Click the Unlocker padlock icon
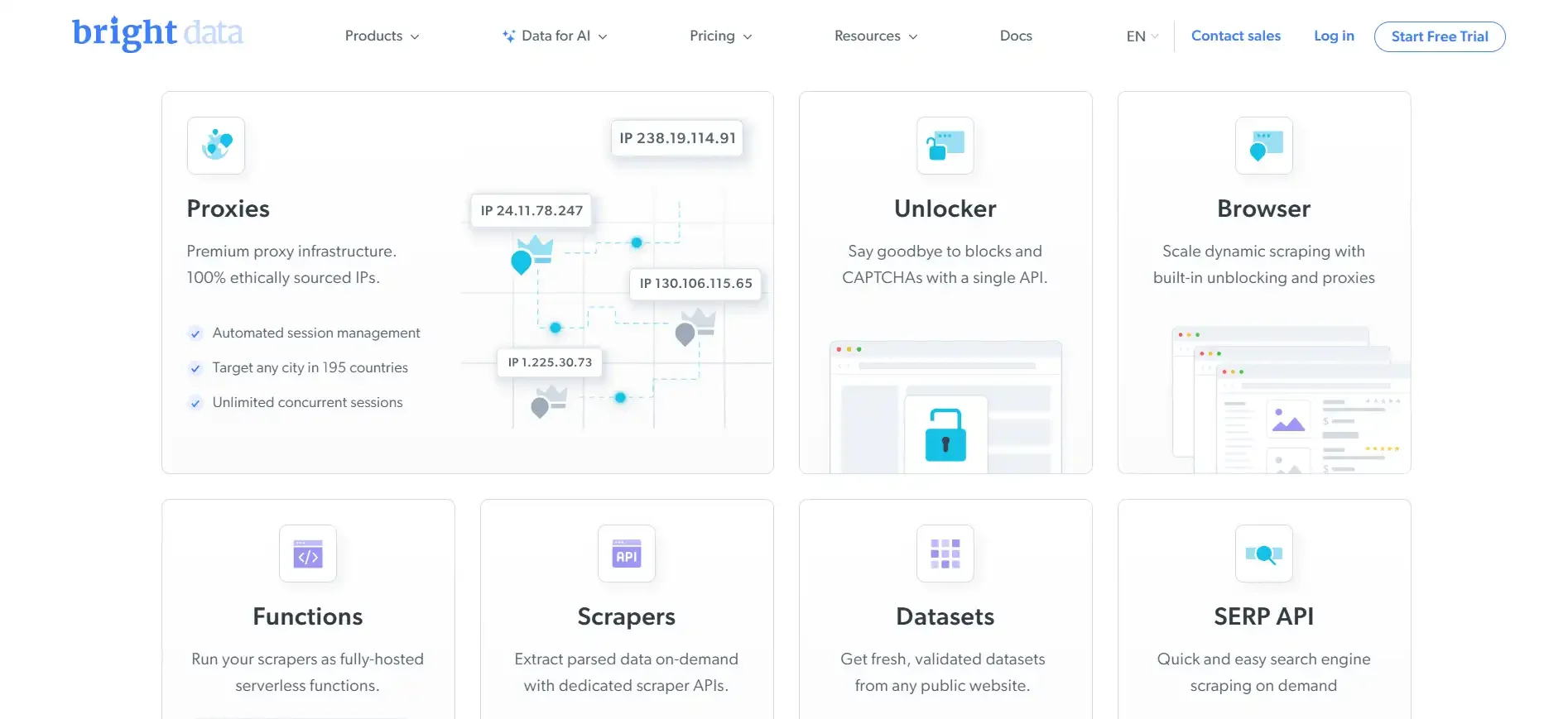1568x719 pixels. (945, 146)
